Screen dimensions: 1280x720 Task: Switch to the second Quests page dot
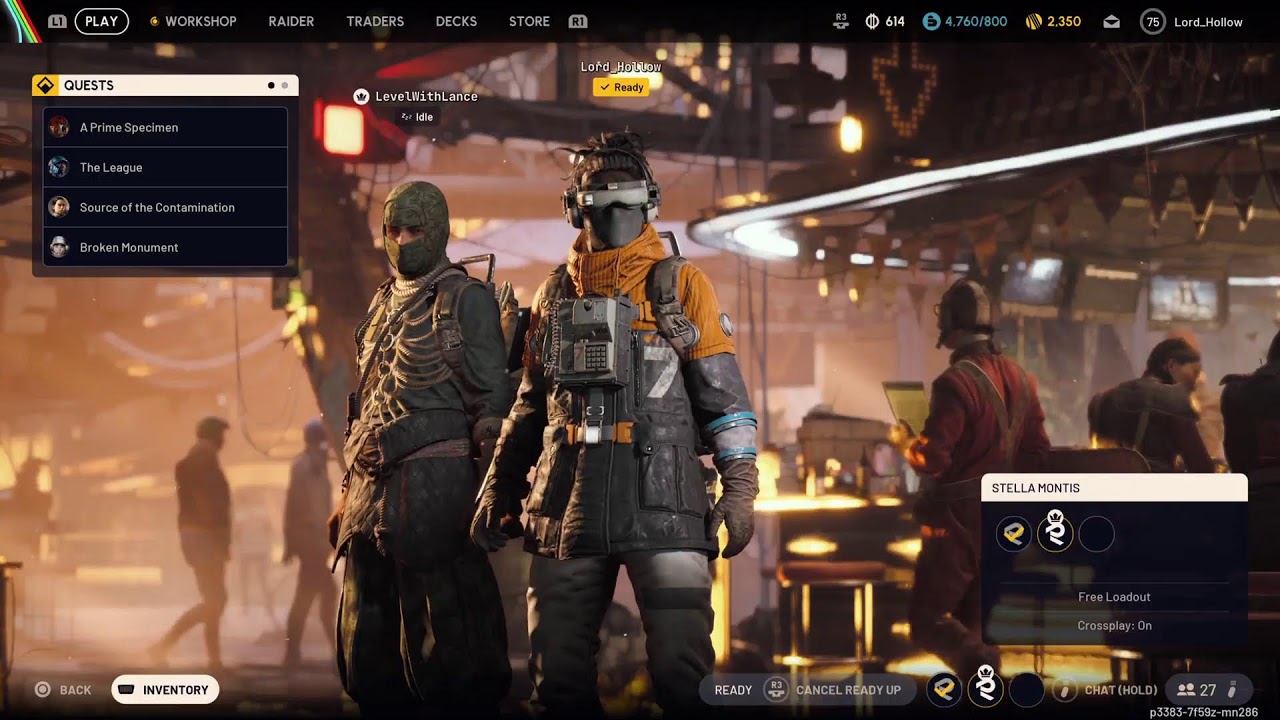click(284, 85)
